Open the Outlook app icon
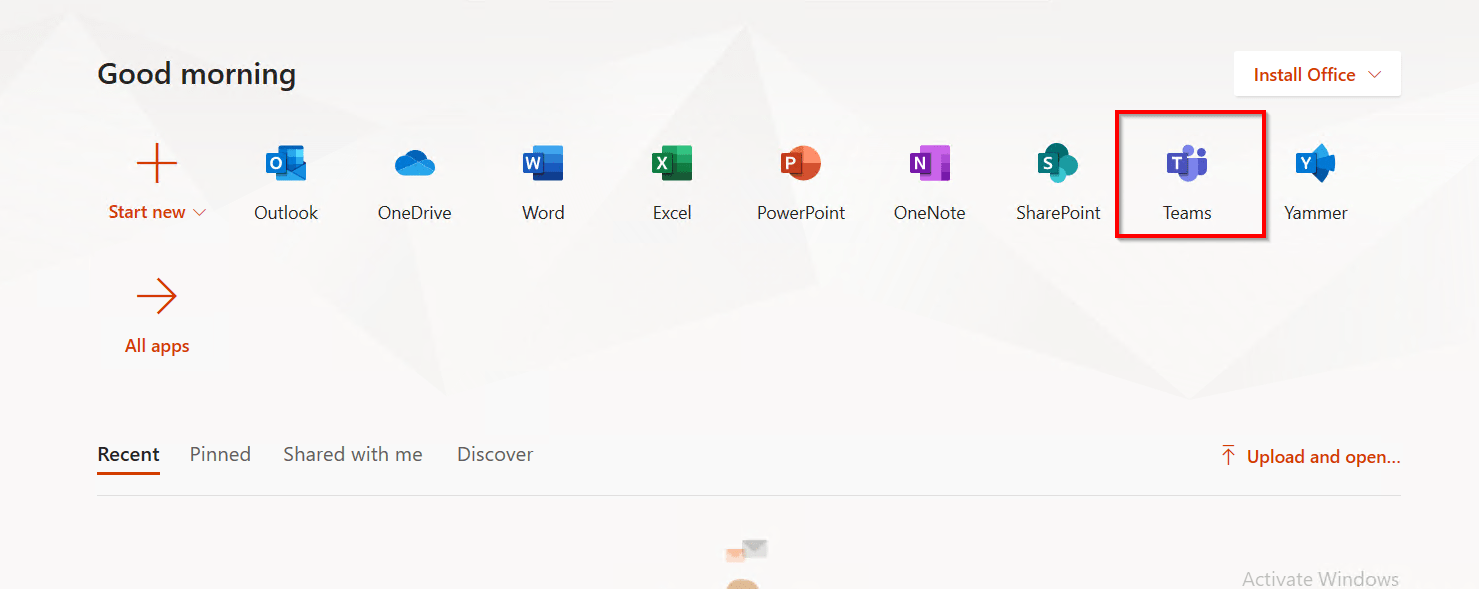Image resolution: width=1479 pixels, height=589 pixels. coord(286,164)
